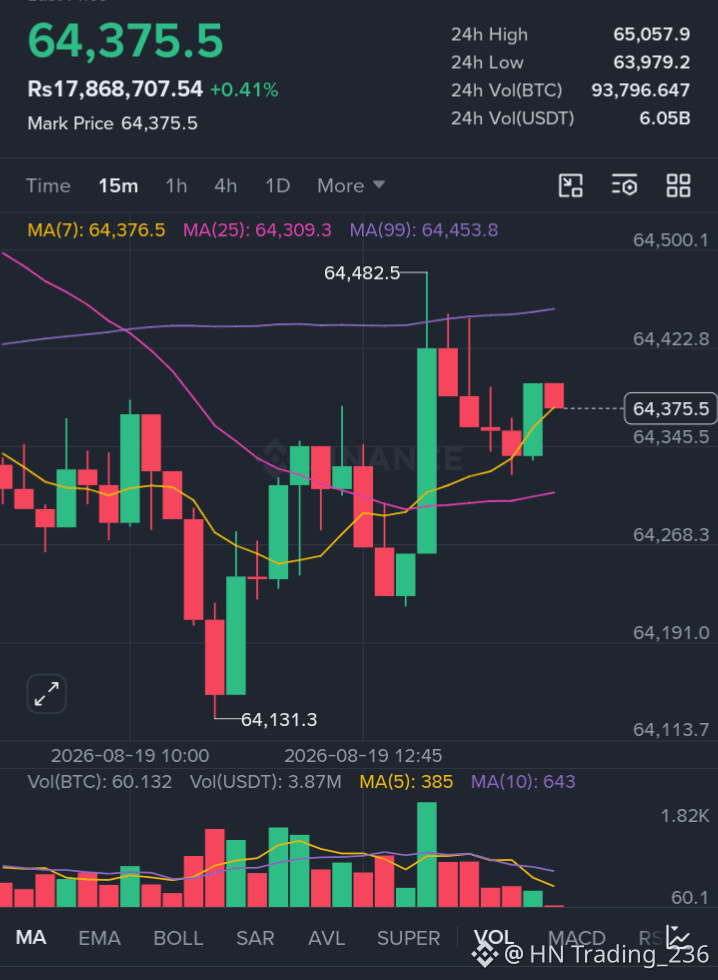Switch to the 1h interval

click(x=176, y=186)
